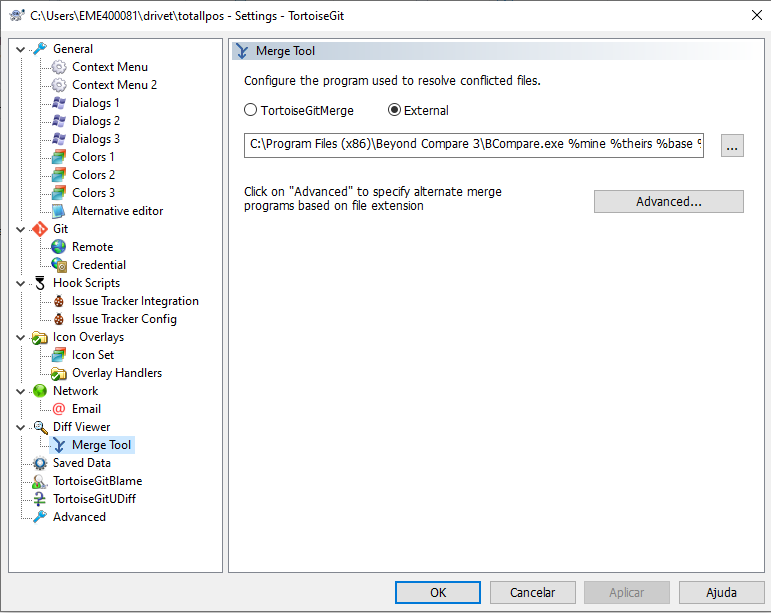
Task: Click the Remote globe icon
Action: 59,247
